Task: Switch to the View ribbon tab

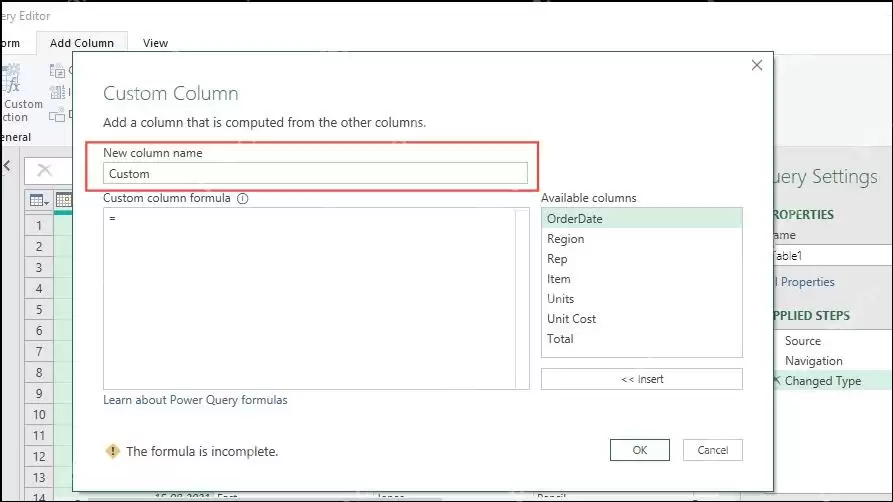Action: (155, 43)
